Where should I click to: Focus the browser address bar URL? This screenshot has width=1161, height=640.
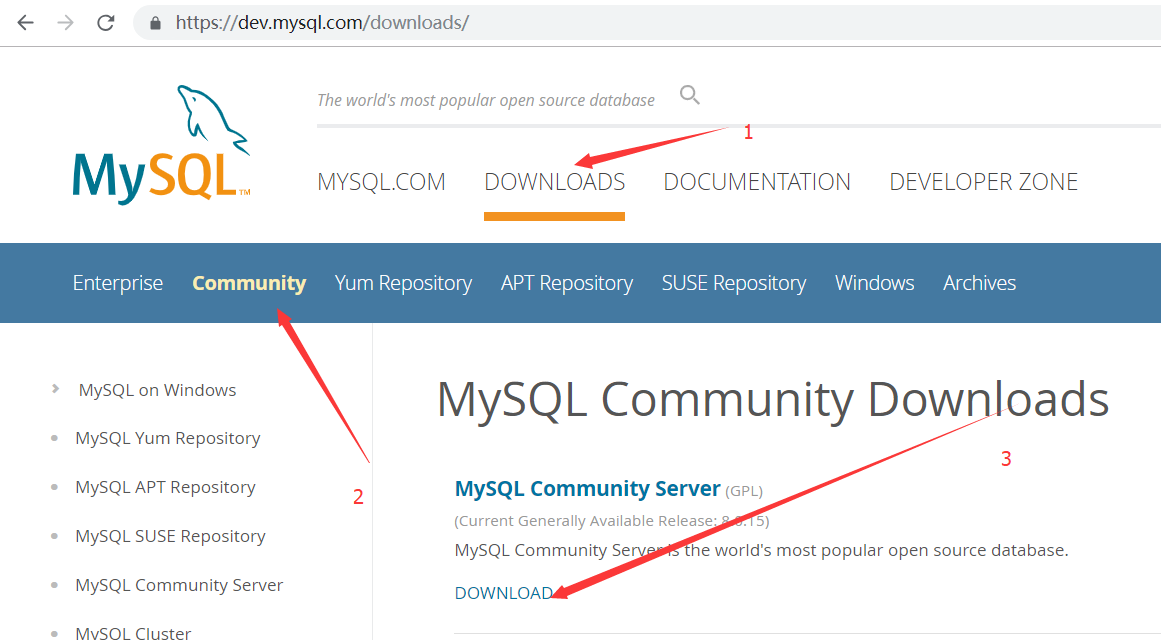(322, 23)
